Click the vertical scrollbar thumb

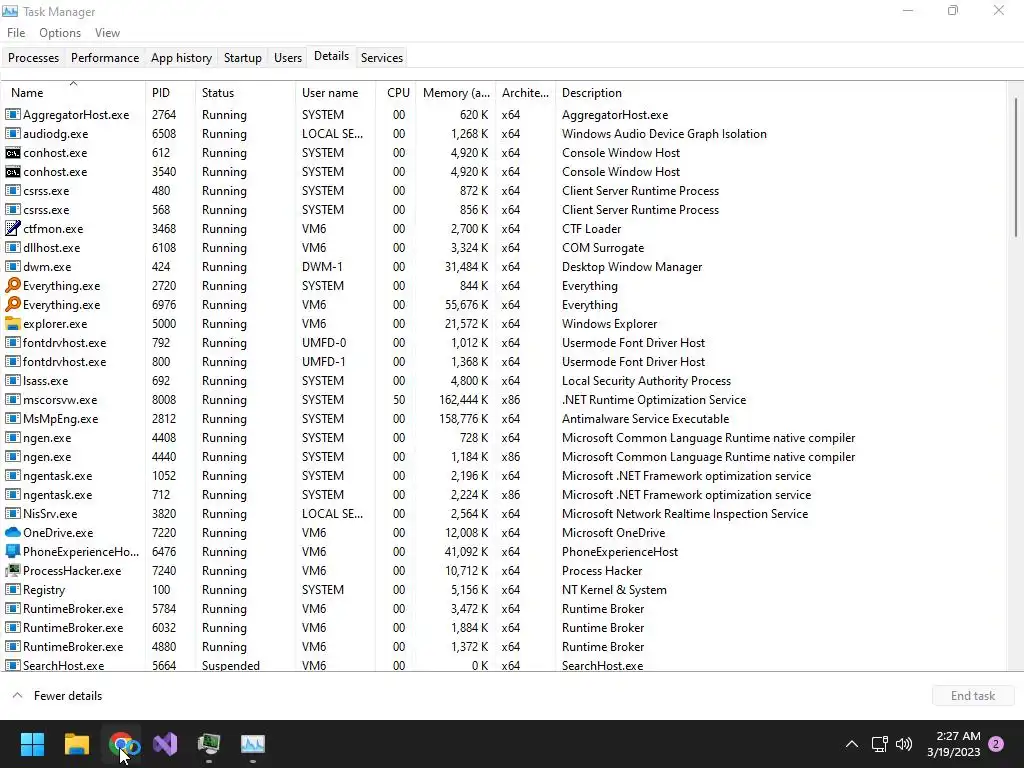[x=1016, y=167]
